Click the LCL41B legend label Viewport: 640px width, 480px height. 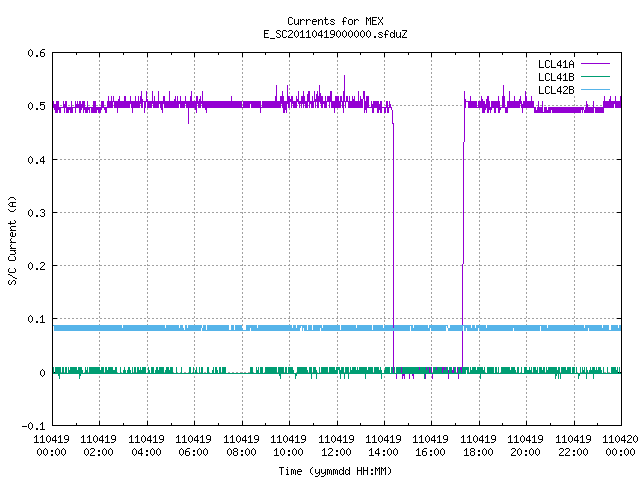556,77
